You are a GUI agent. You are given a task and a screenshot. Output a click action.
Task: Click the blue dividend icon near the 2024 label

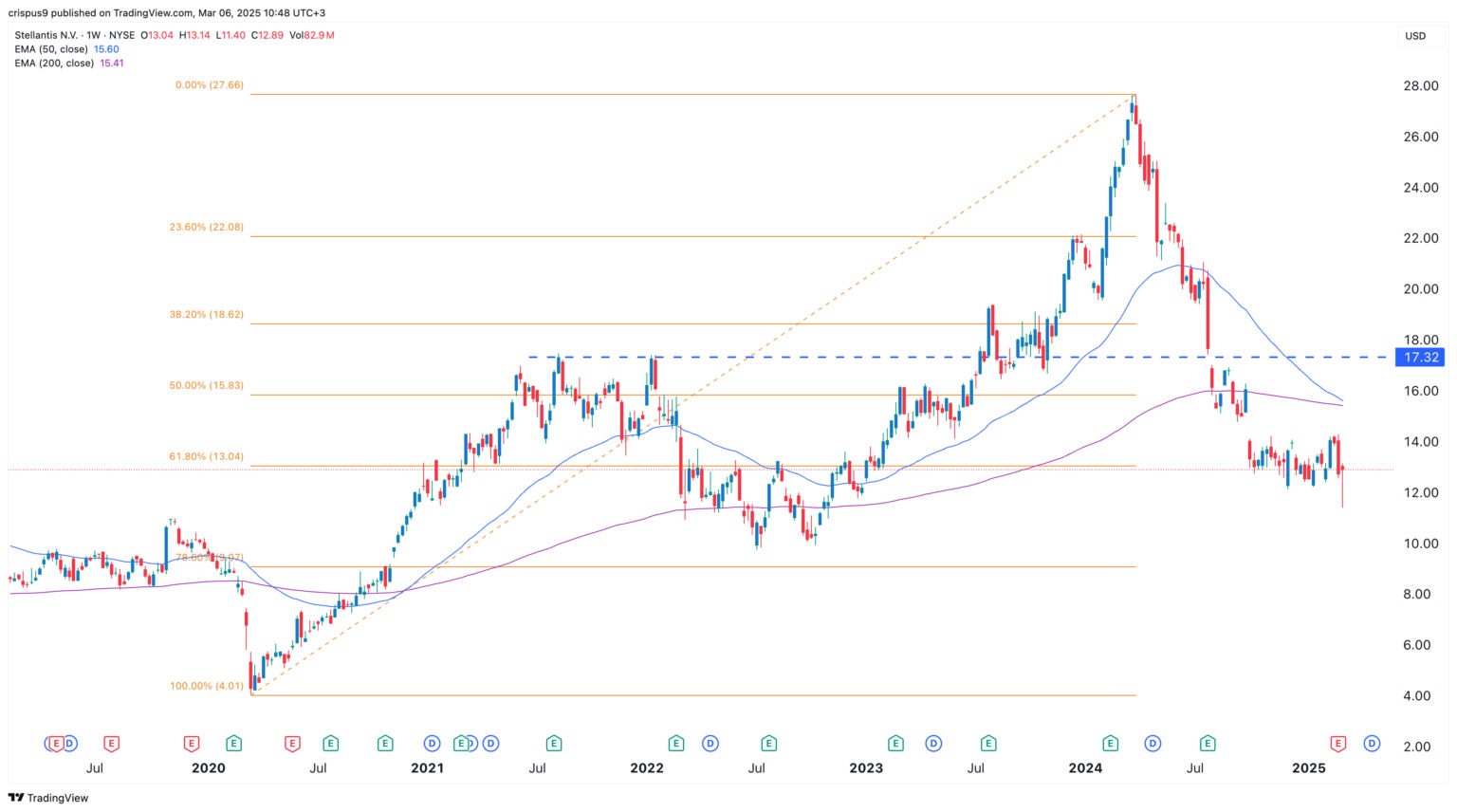1151,744
